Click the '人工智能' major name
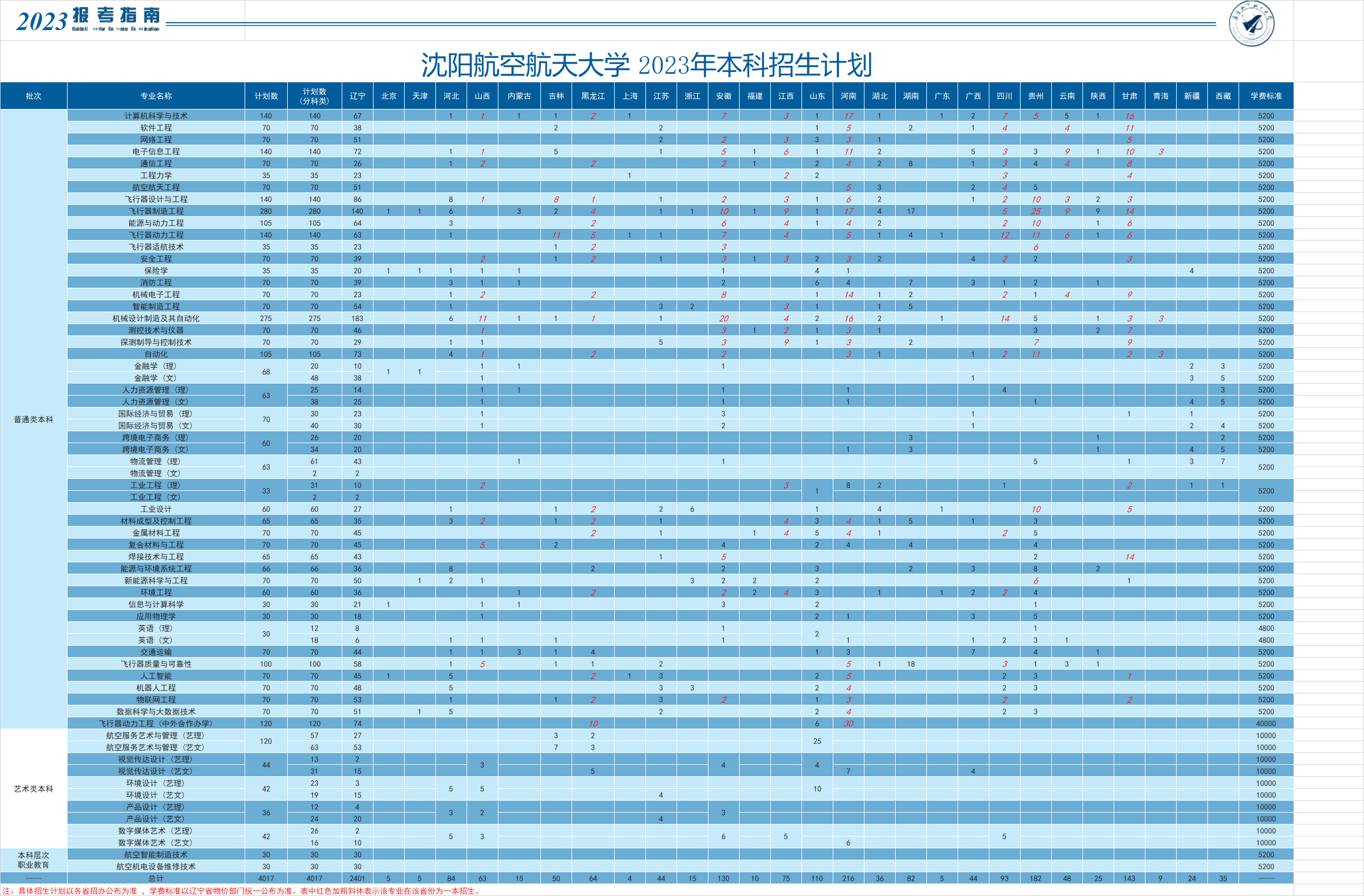 [x=156, y=676]
